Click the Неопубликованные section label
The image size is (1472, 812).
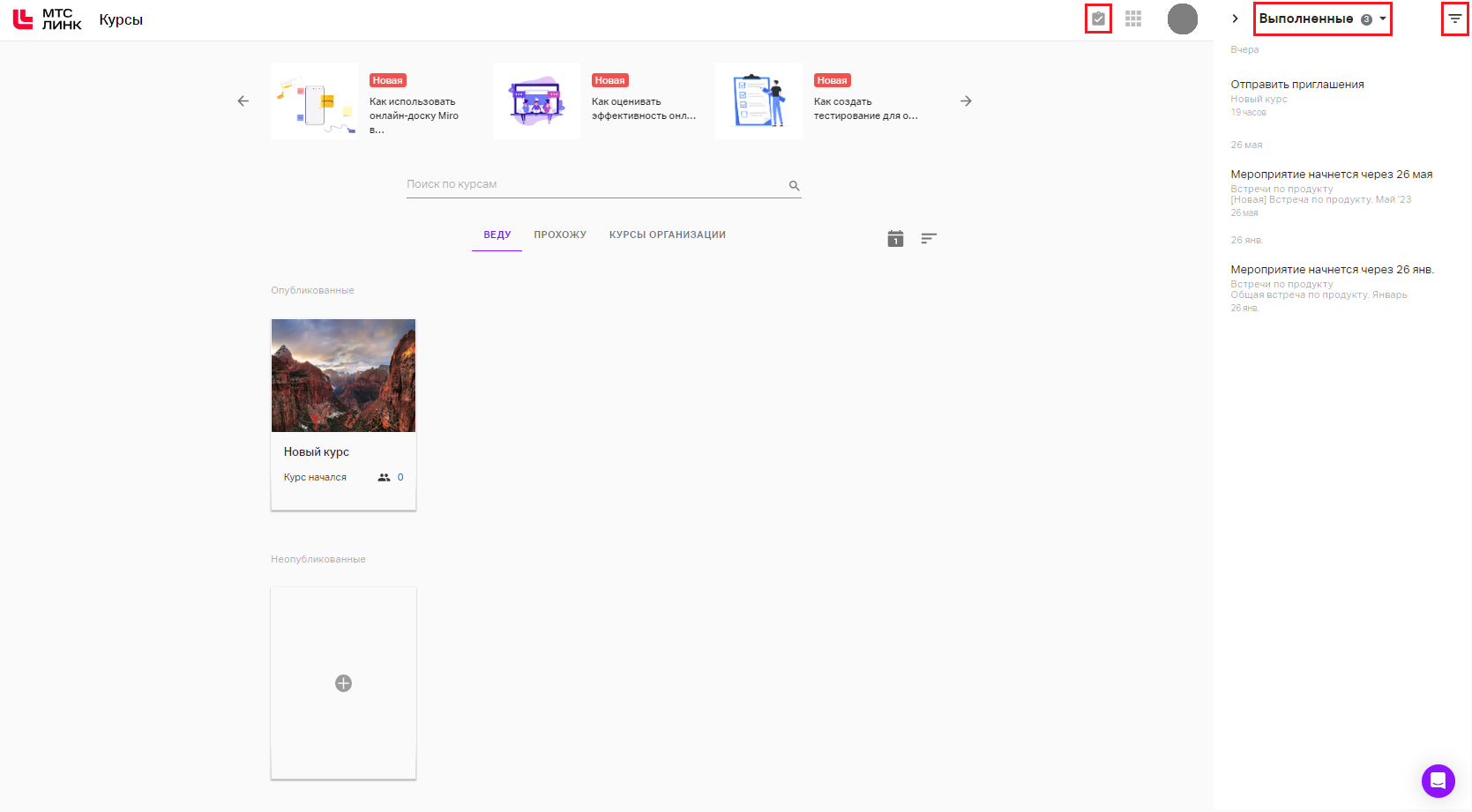[318, 559]
